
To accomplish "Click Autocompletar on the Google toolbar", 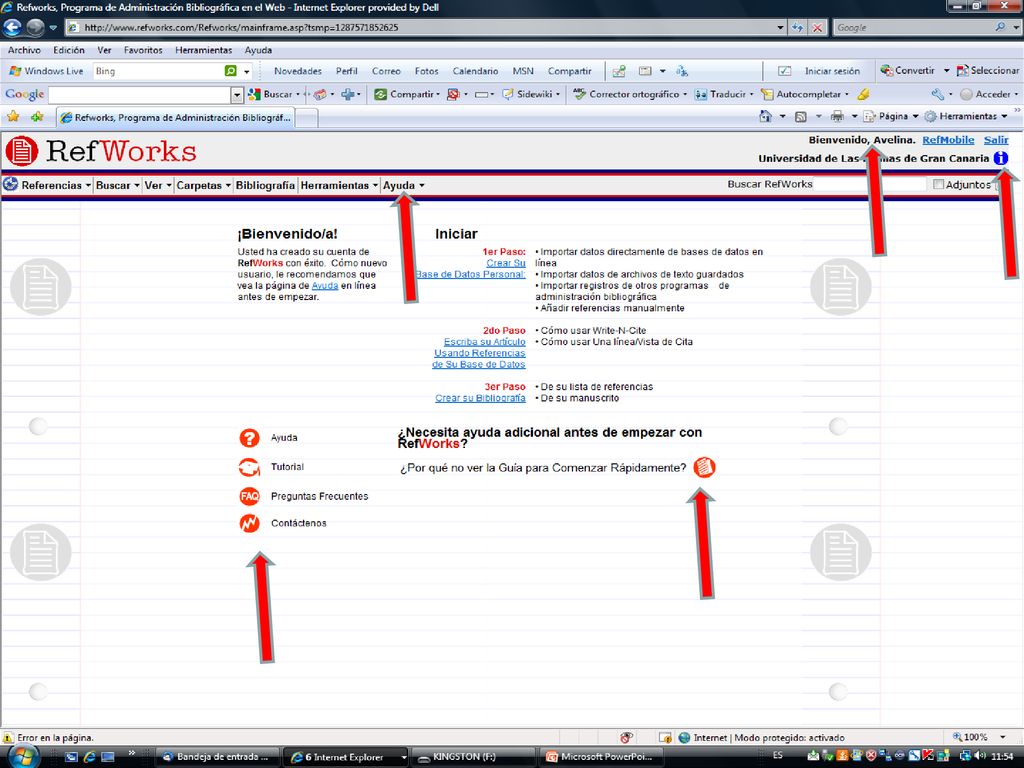I will click(805, 94).
